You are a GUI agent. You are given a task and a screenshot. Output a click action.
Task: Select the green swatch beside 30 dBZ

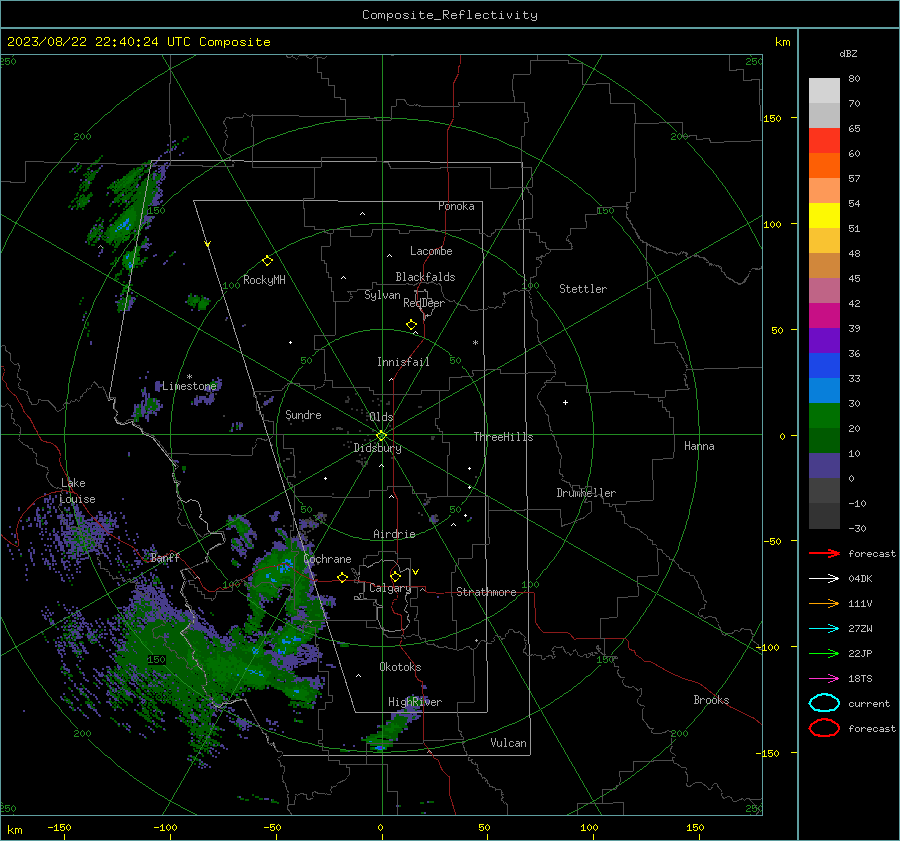pos(824,415)
